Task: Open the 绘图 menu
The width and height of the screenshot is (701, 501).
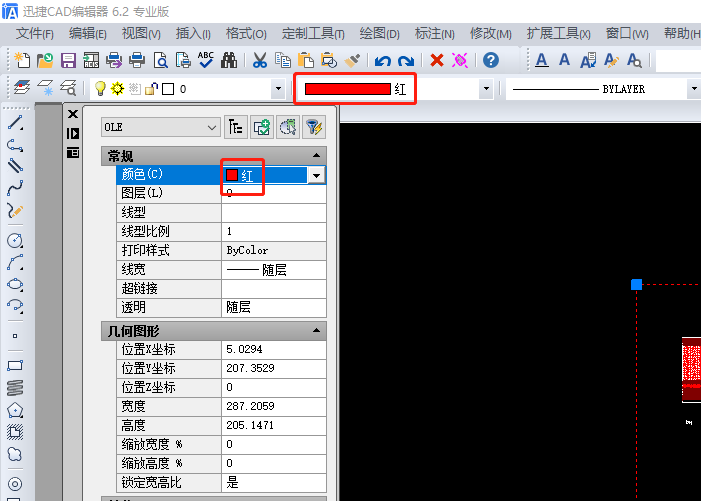Action: click(x=379, y=33)
